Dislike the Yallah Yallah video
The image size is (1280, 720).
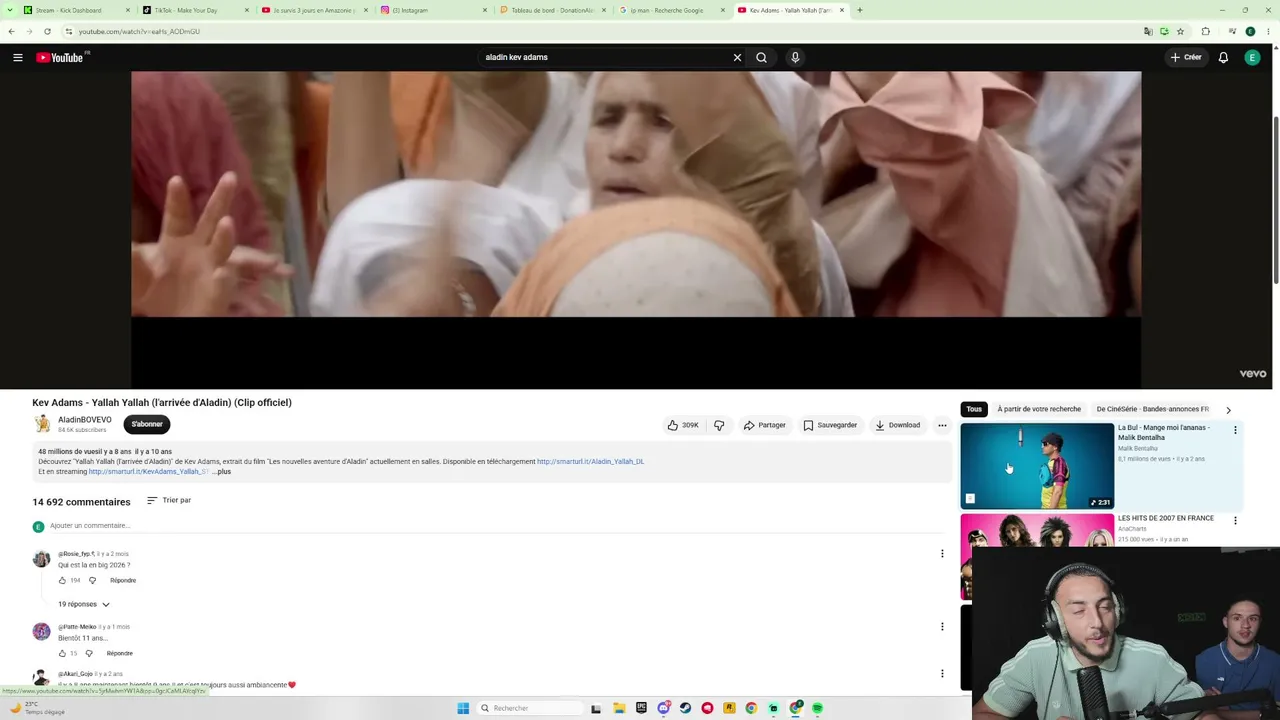point(719,425)
